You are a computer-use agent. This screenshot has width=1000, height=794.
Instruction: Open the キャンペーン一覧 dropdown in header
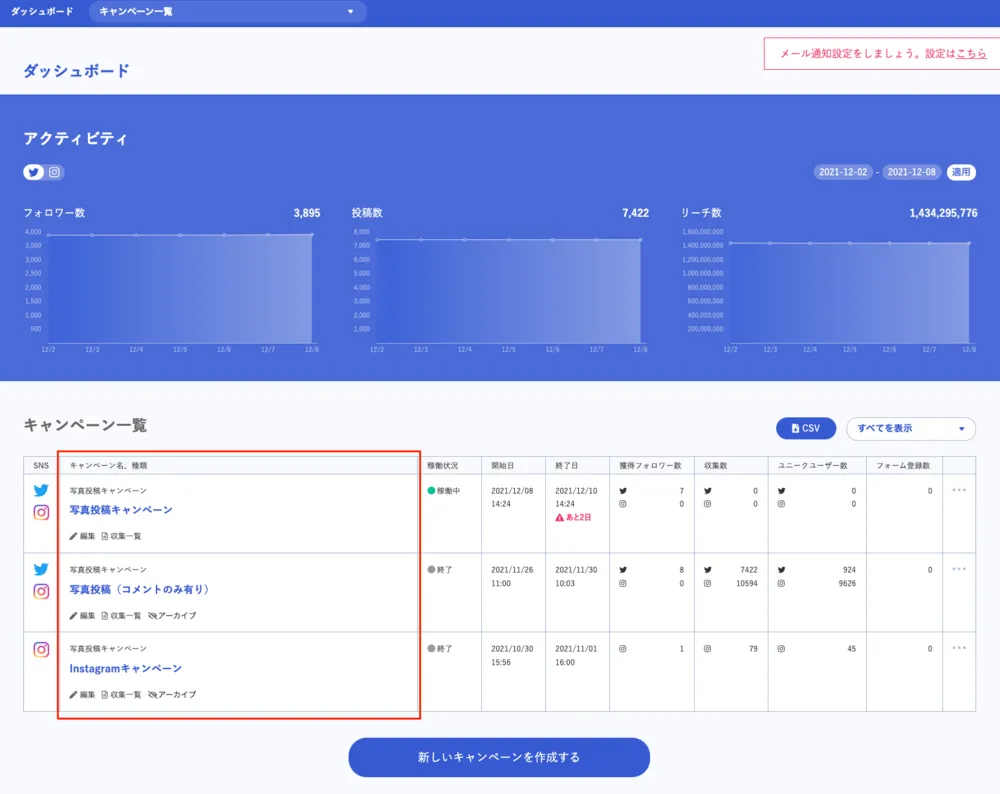(227, 12)
